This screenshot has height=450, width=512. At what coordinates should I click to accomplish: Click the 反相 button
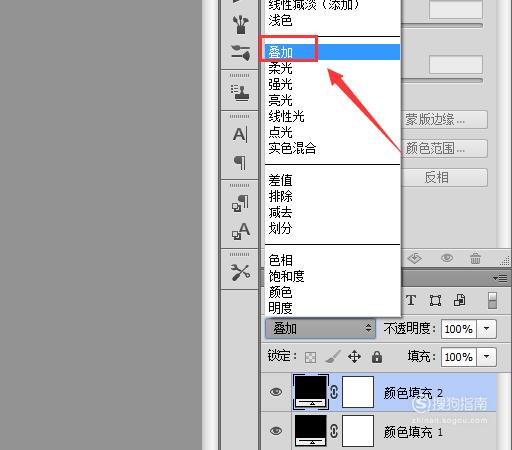(x=445, y=177)
